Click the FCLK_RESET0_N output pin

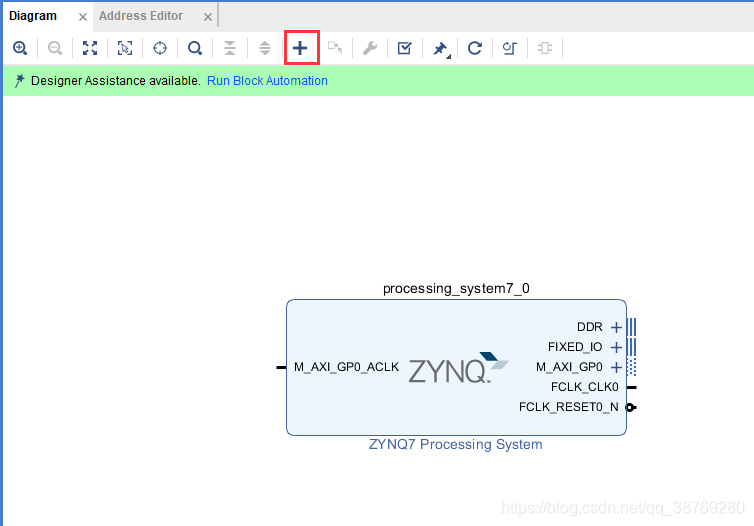[x=631, y=407]
